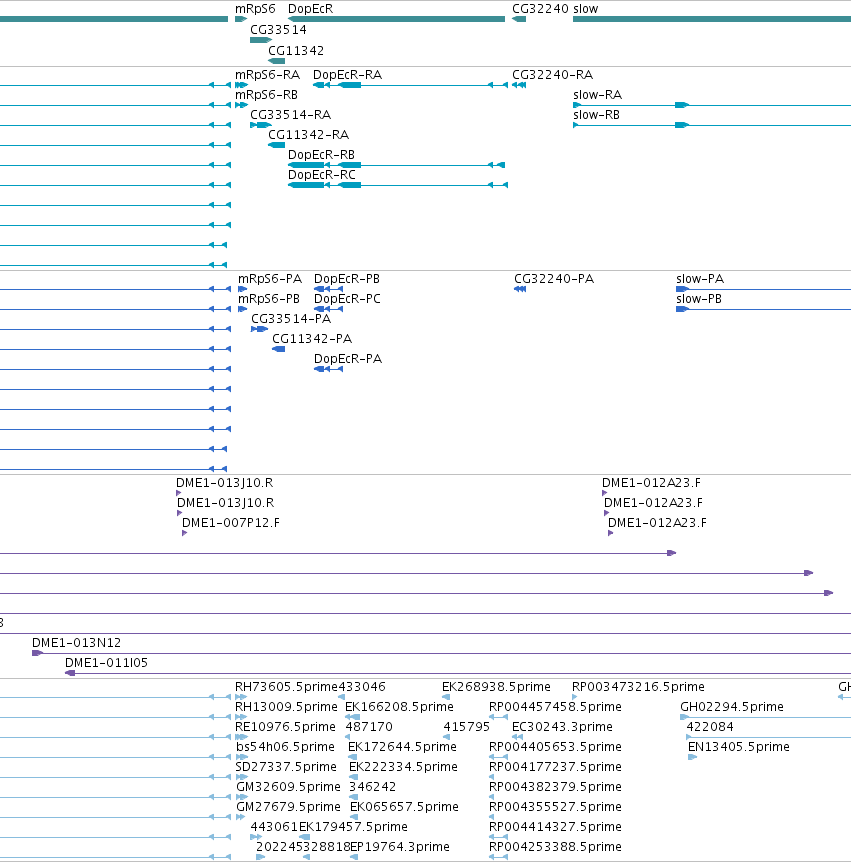The height and width of the screenshot is (862, 851).
Task: Click the mRpS6 gene label
Action: click(x=255, y=9)
